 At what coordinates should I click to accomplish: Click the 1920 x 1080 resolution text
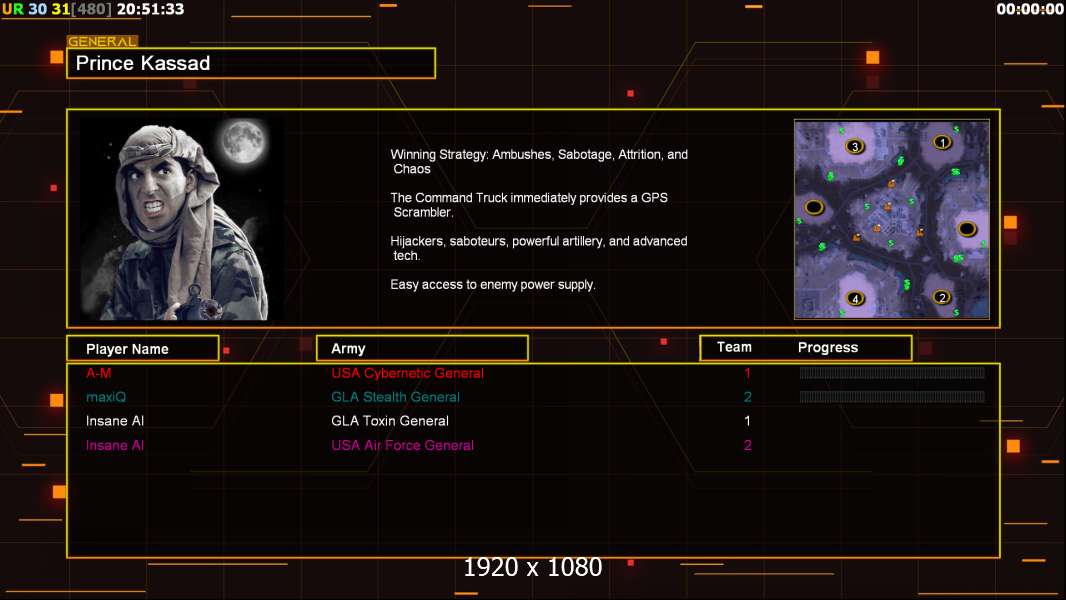[x=532, y=567]
